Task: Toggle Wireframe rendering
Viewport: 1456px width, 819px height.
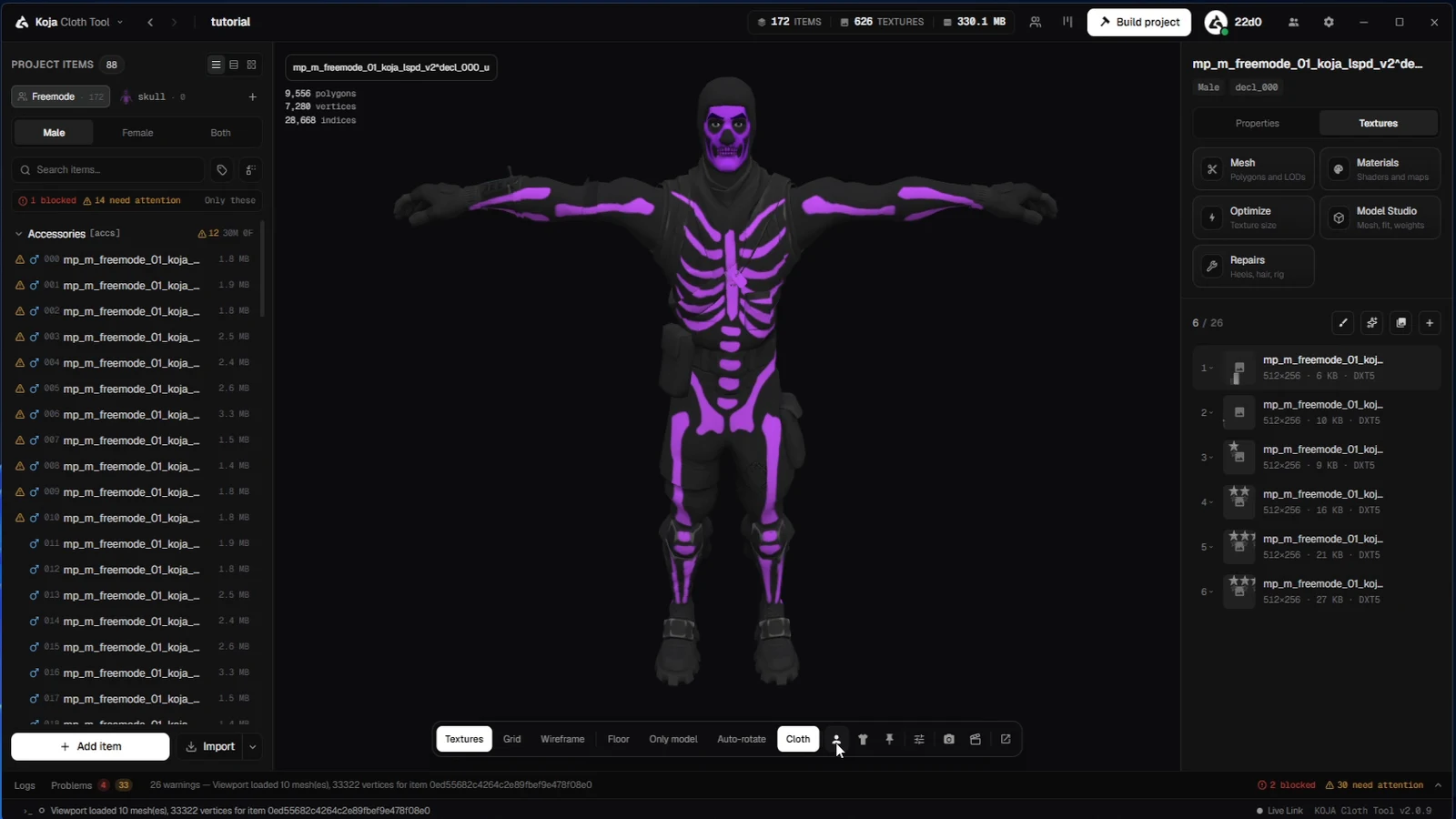Action: point(562,739)
